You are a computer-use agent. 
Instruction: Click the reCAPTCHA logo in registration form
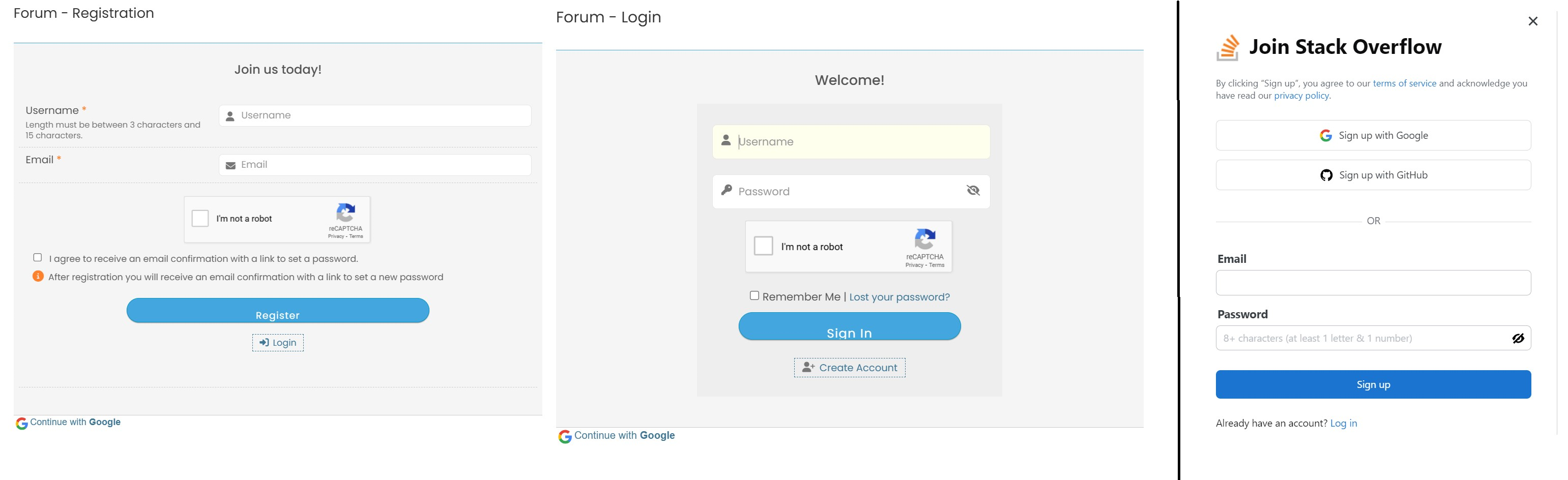[346, 213]
